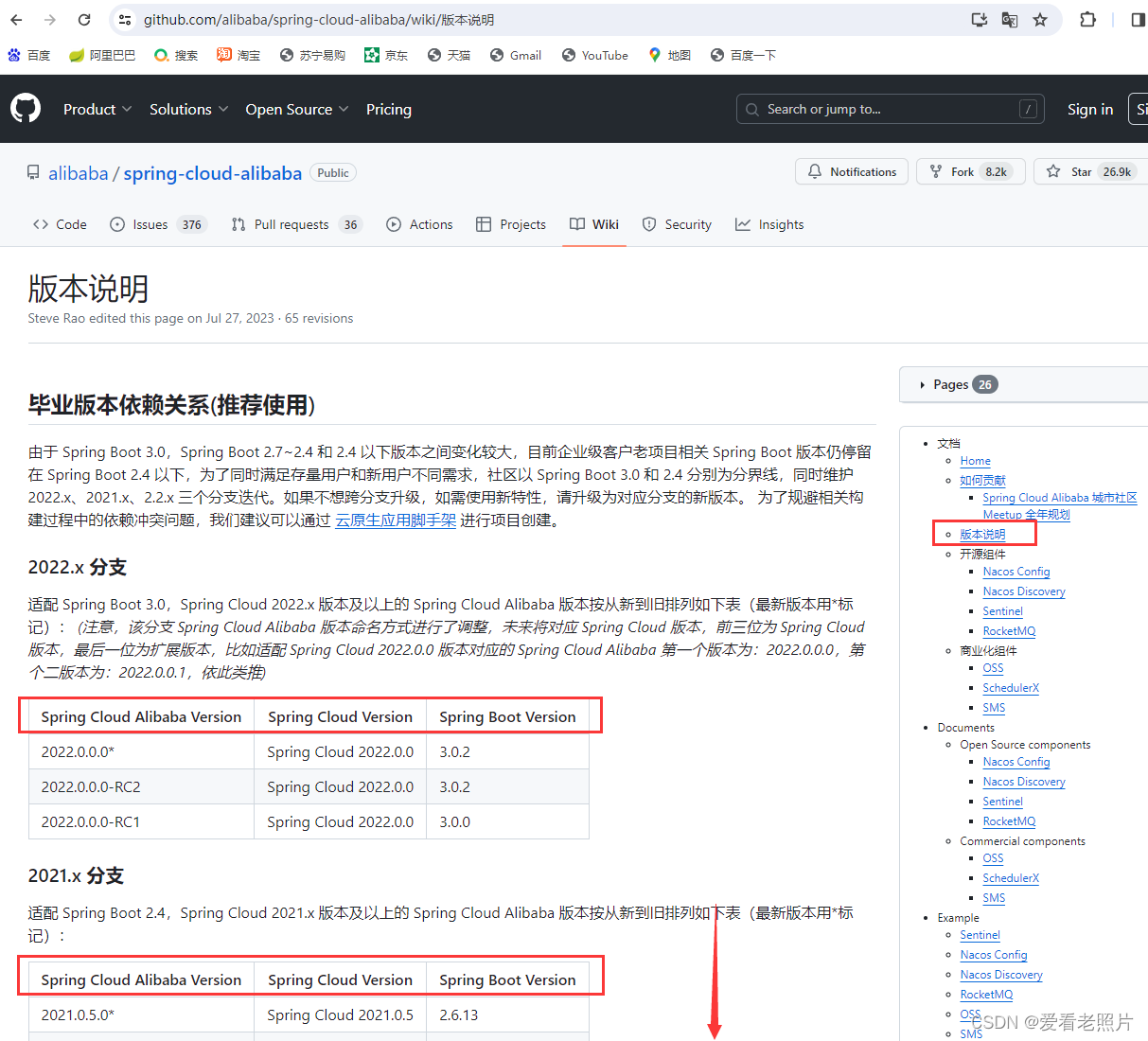The width and height of the screenshot is (1148, 1041).
Task: Open the 百度 bookmark
Action: [x=28, y=55]
